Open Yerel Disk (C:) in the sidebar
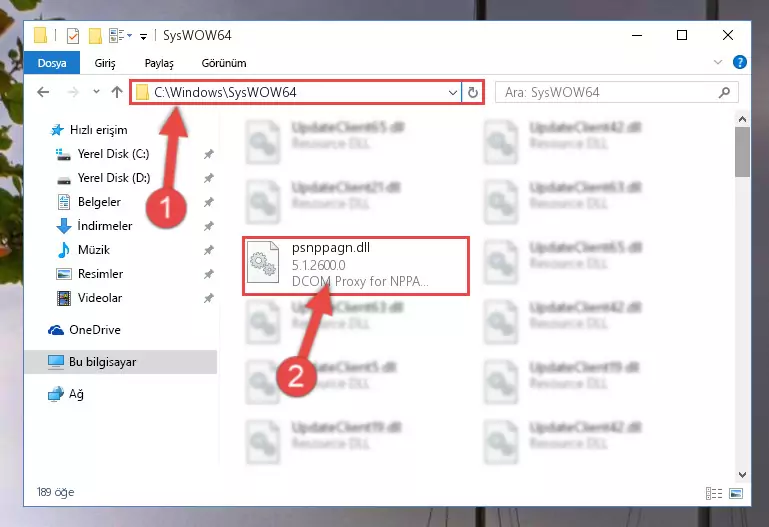This screenshot has width=769, height=527. (x=103, y=154)
